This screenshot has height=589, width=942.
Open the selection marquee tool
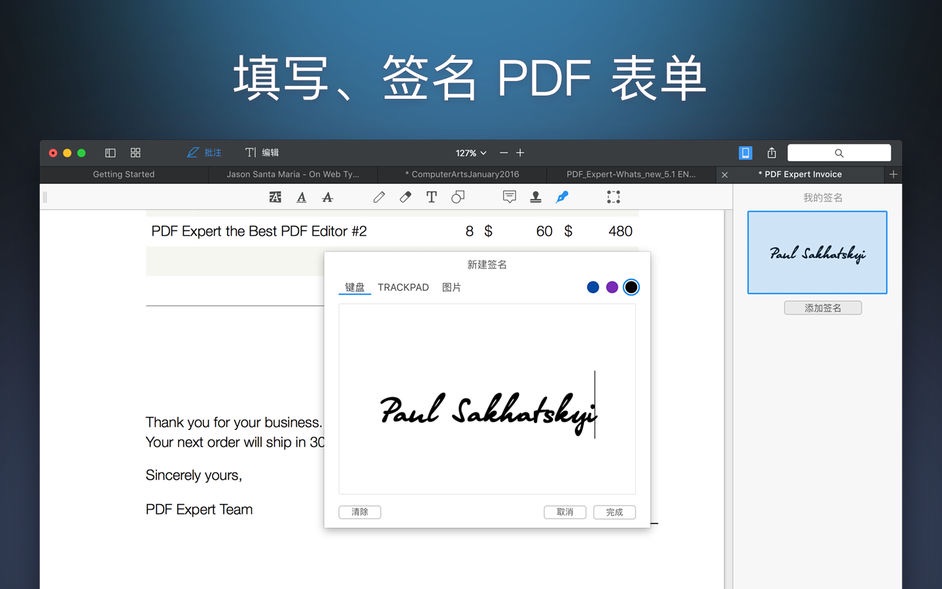[x=613, y=197]
